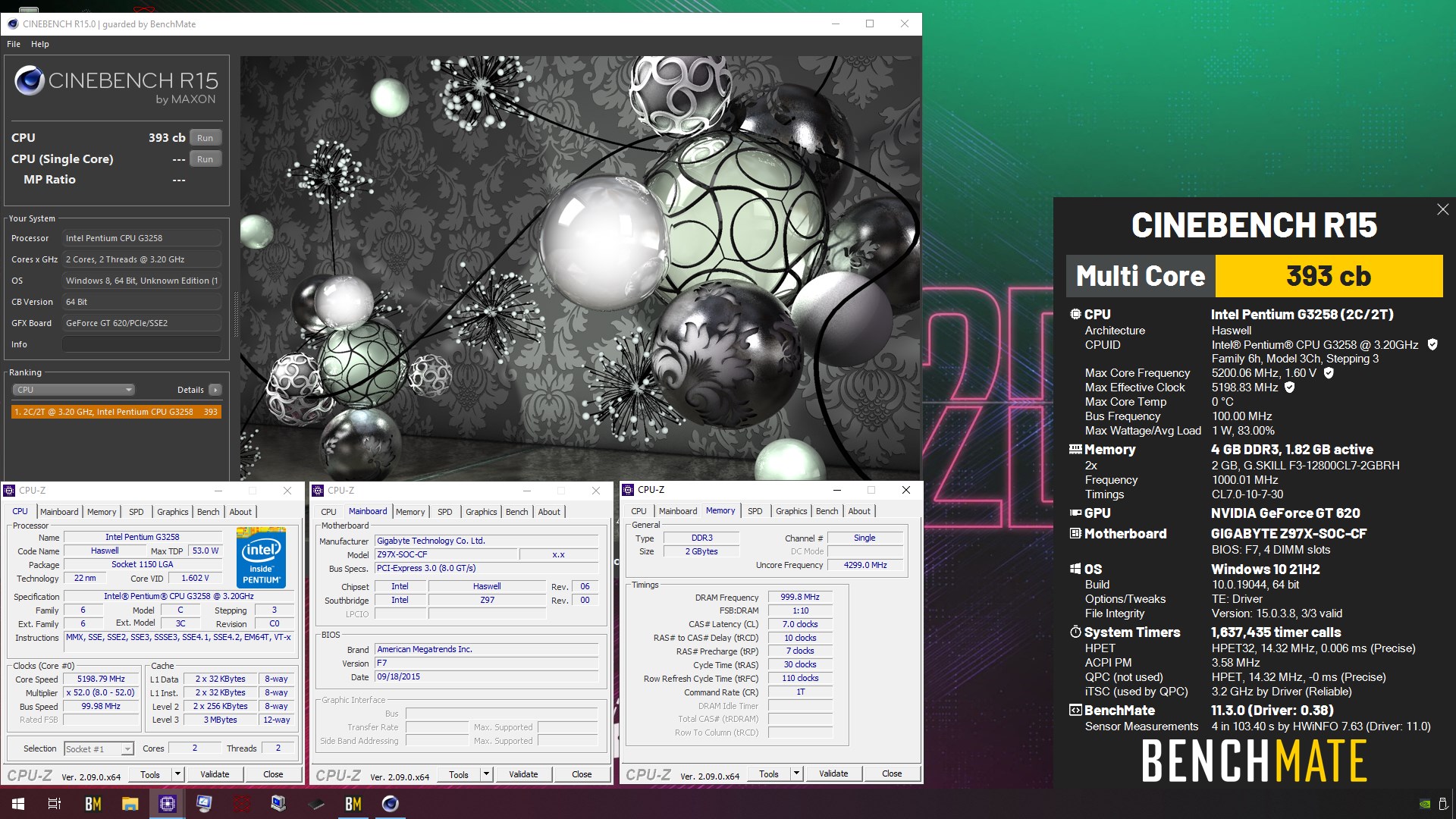Viewport: 1456px width, 819px height.
Task: Open the Windows Start menu
Action: (x=18, y=804)
